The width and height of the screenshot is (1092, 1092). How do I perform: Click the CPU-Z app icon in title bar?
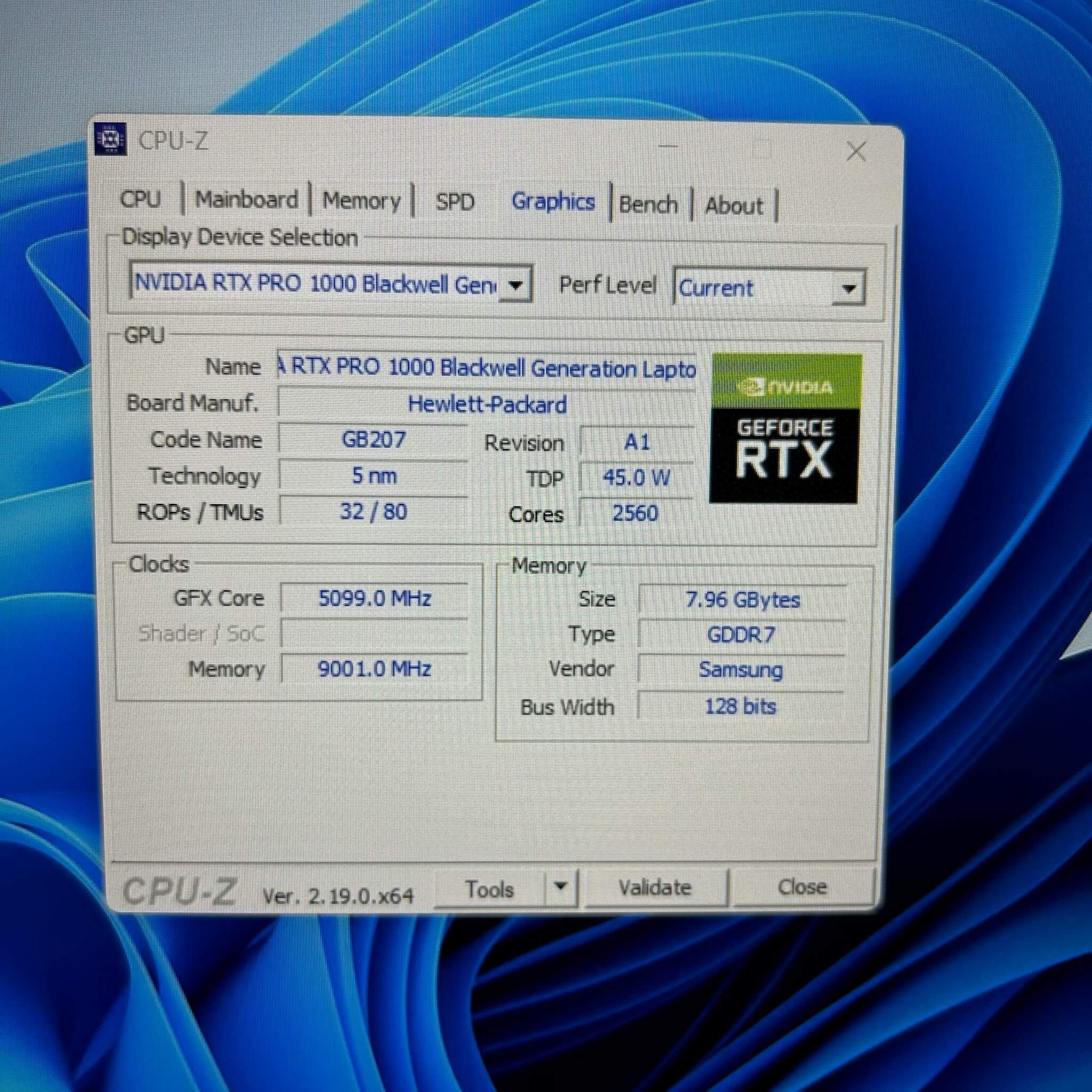click(x=111, y=138)
